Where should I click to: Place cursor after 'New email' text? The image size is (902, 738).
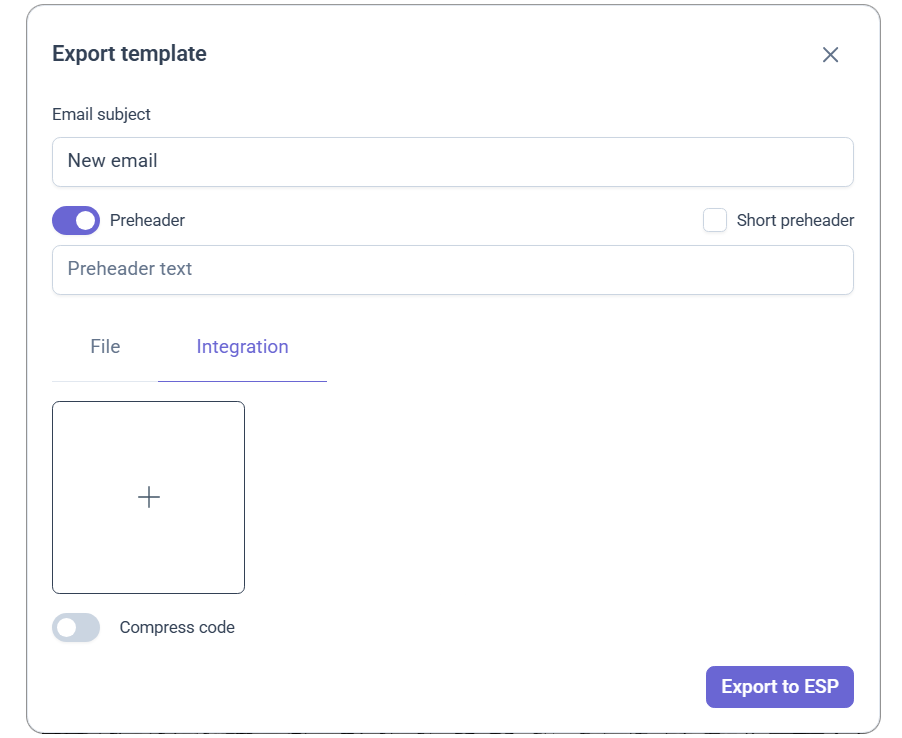pos(158,161)
